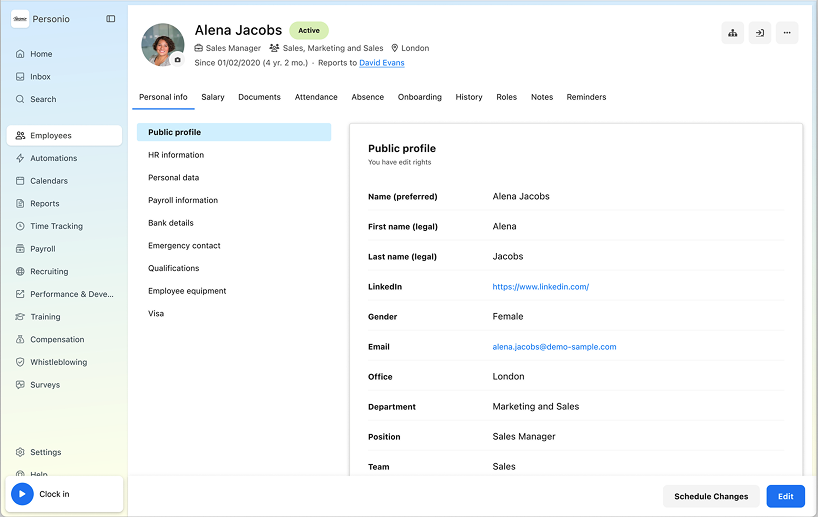Image resolution: width=818 pixels, height=517 pixels.
Task: Open the Roles tab
Action: click(x=507, y=97)
